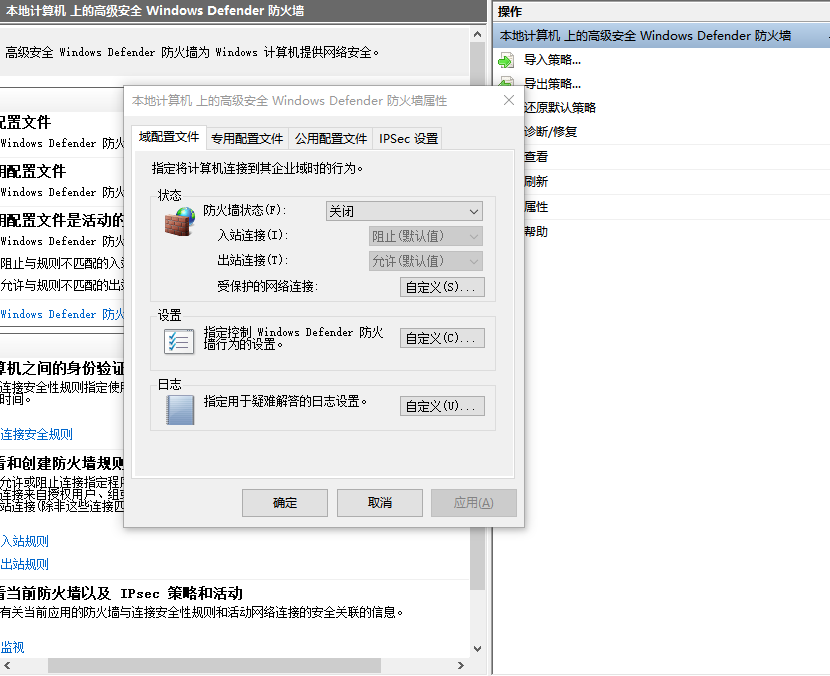Switch to the IPSec 设置 tab

click(x=408, y=139)
